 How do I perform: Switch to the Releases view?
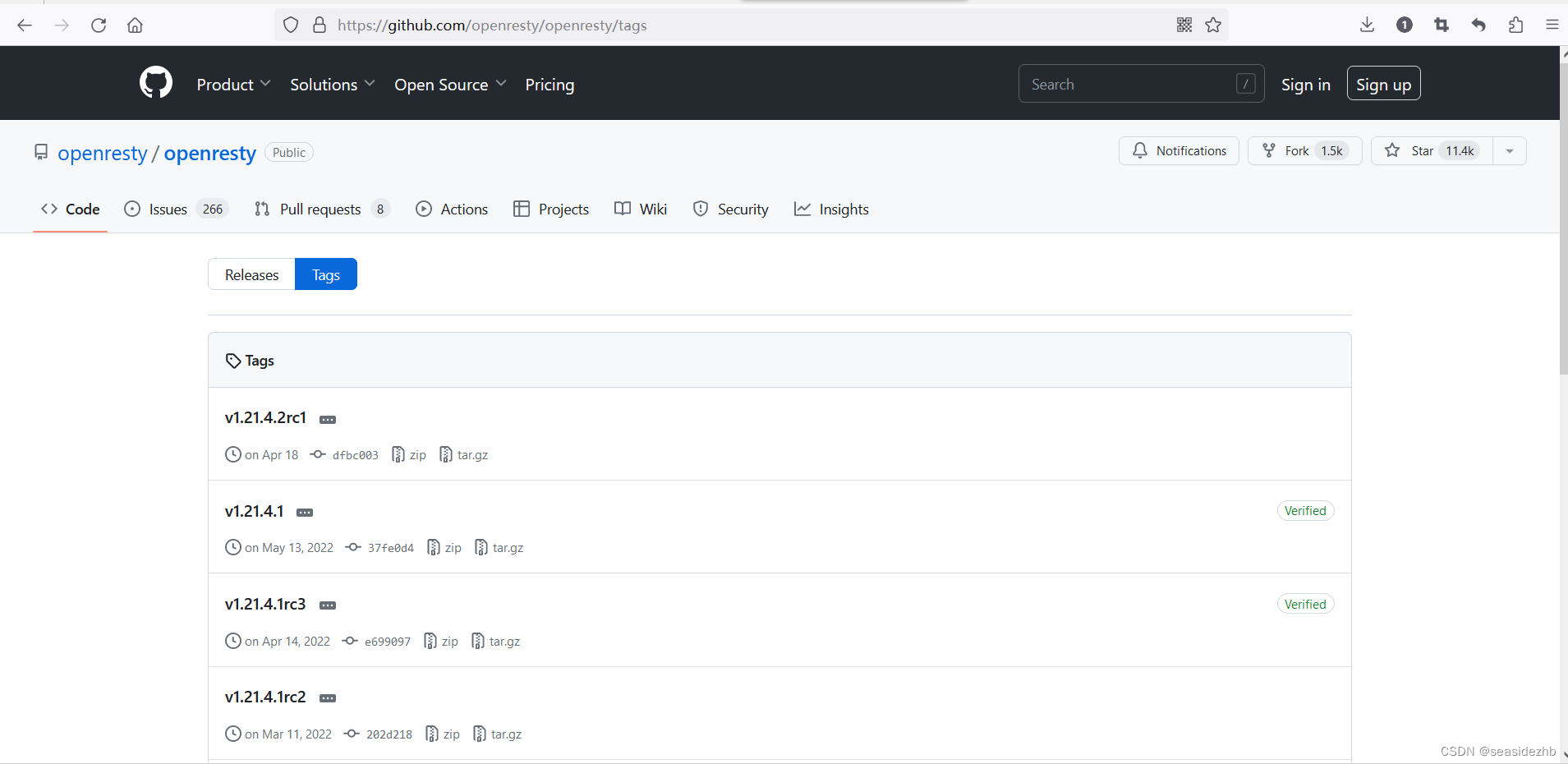(x=251, y=274)
